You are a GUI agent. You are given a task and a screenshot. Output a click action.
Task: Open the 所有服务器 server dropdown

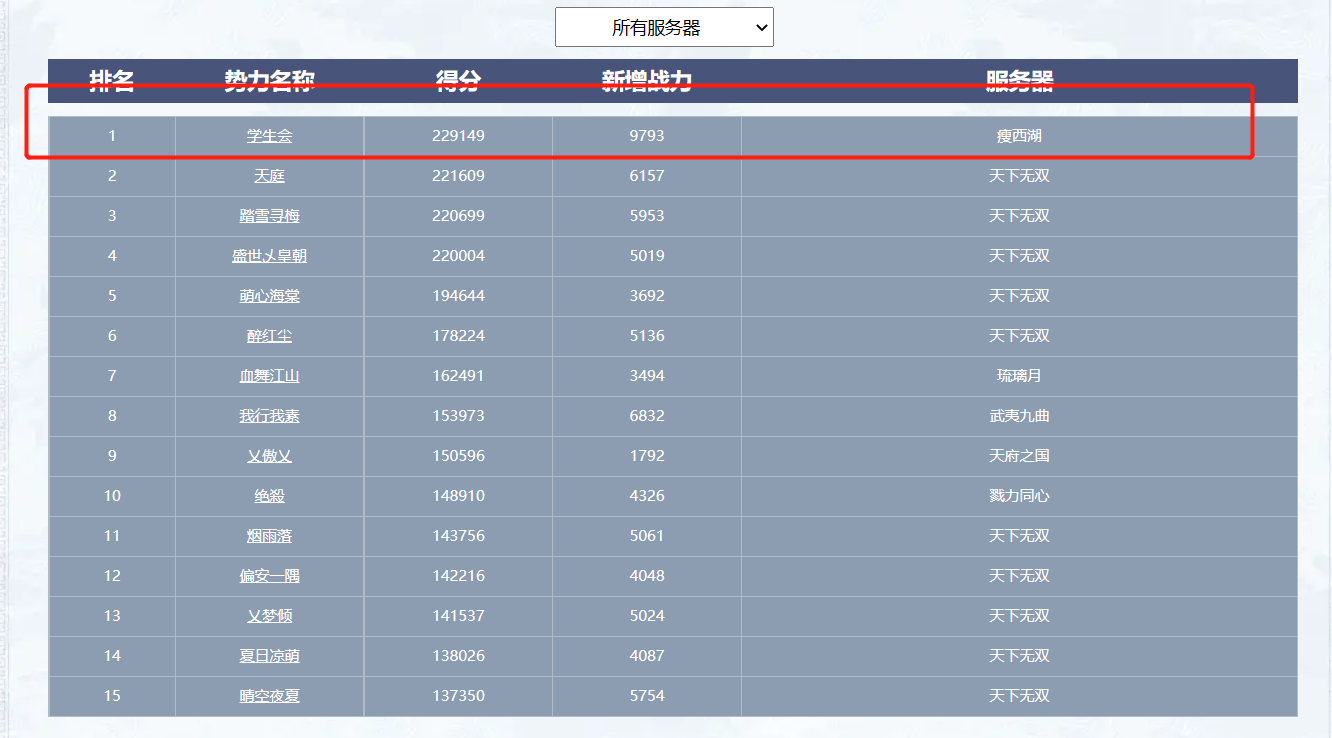click(x=664, y=28)
